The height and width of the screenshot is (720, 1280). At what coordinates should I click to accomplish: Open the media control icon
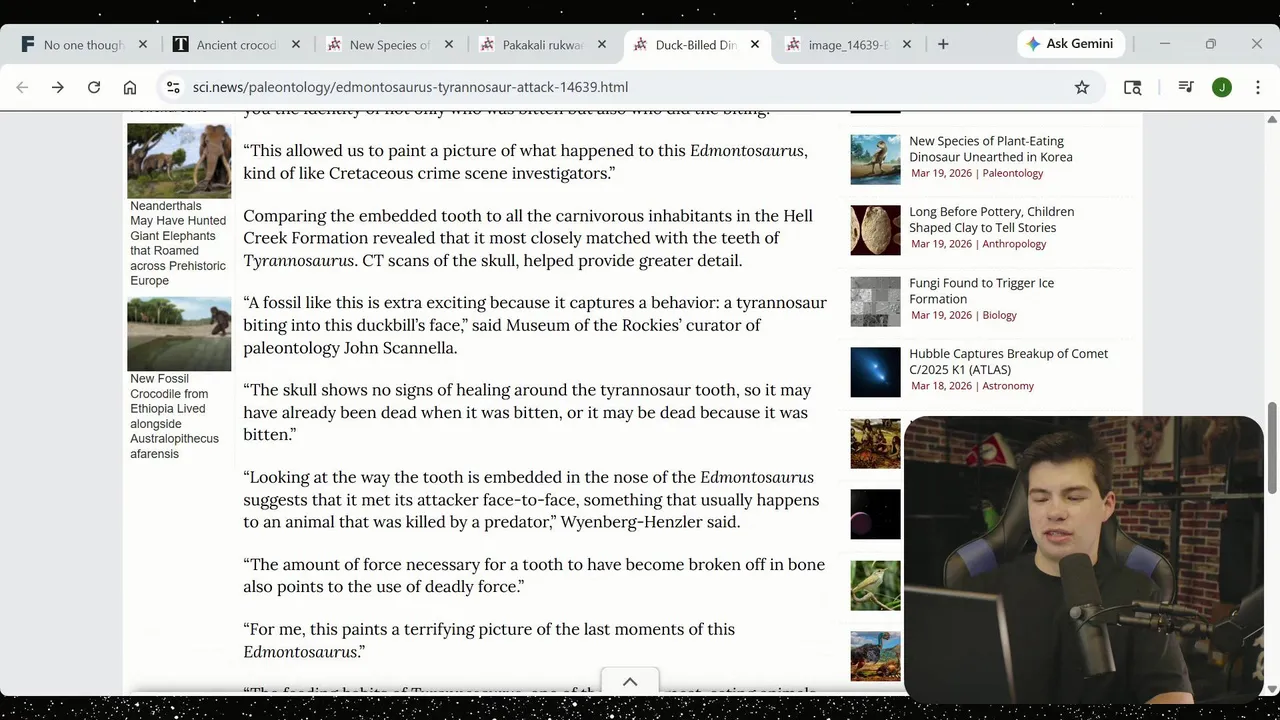(x=1186, y=87)
